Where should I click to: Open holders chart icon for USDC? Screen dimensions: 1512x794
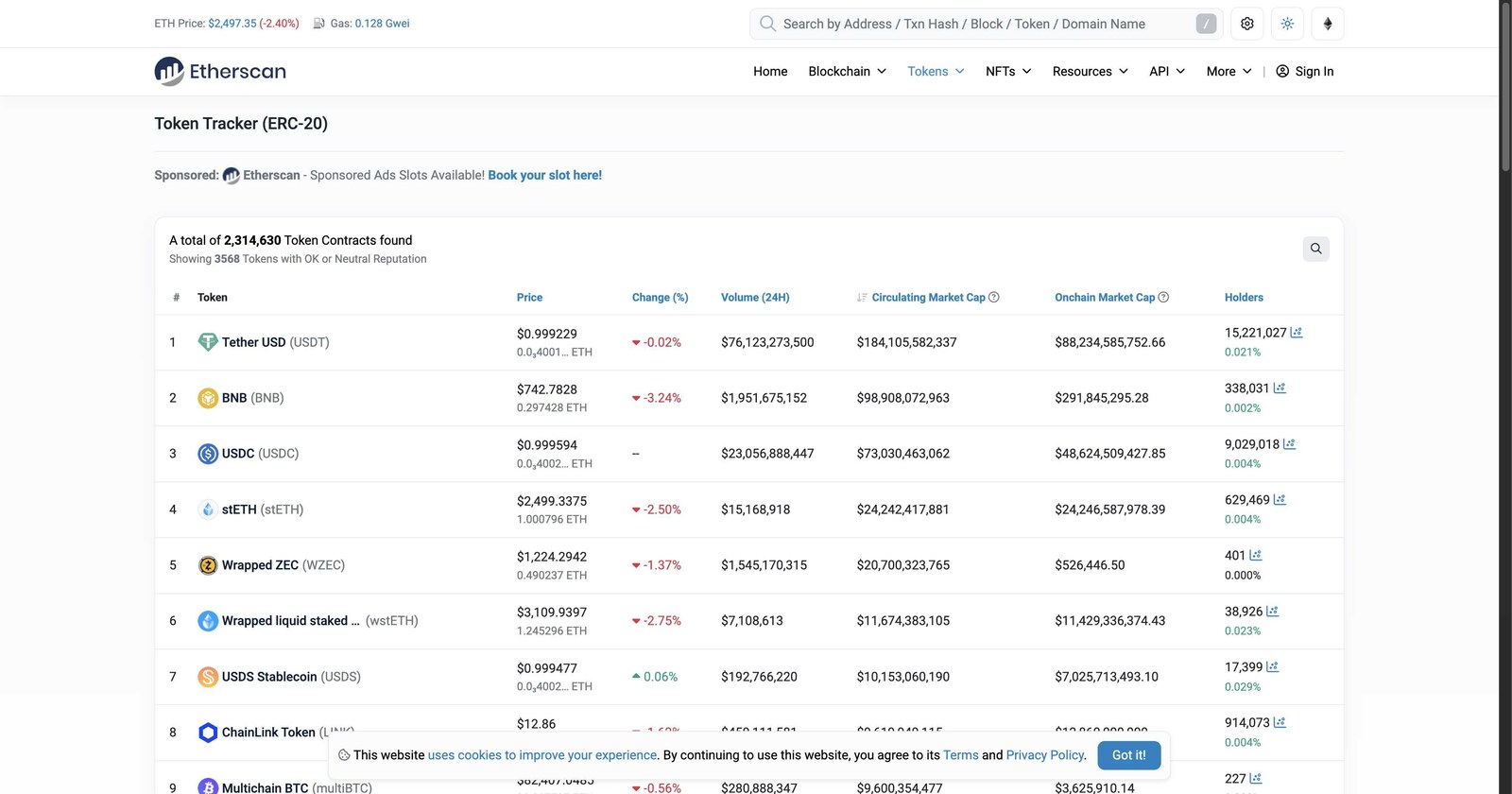(x=1289, y=444)
